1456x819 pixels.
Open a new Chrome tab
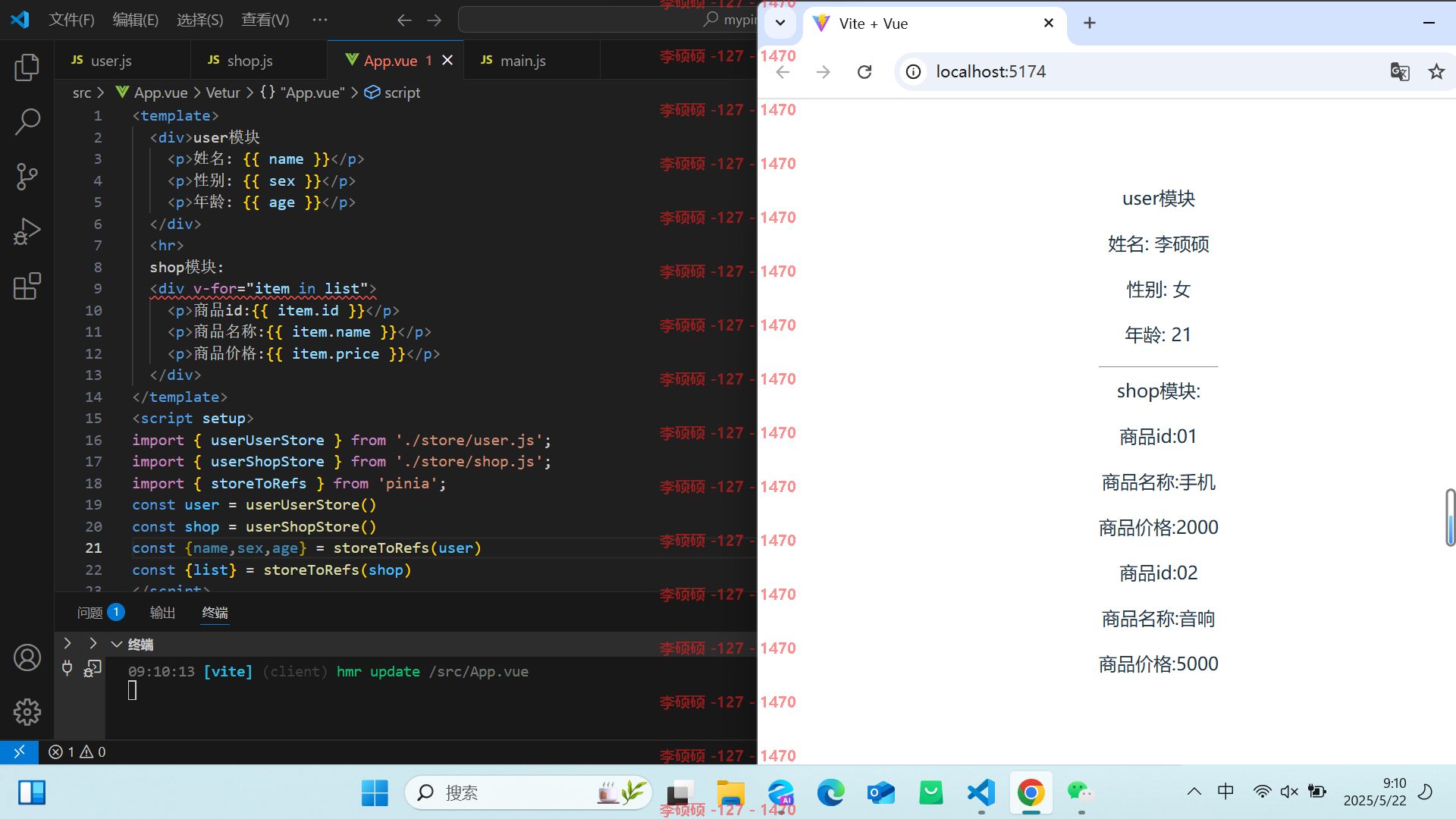[x=1090, y=23]
